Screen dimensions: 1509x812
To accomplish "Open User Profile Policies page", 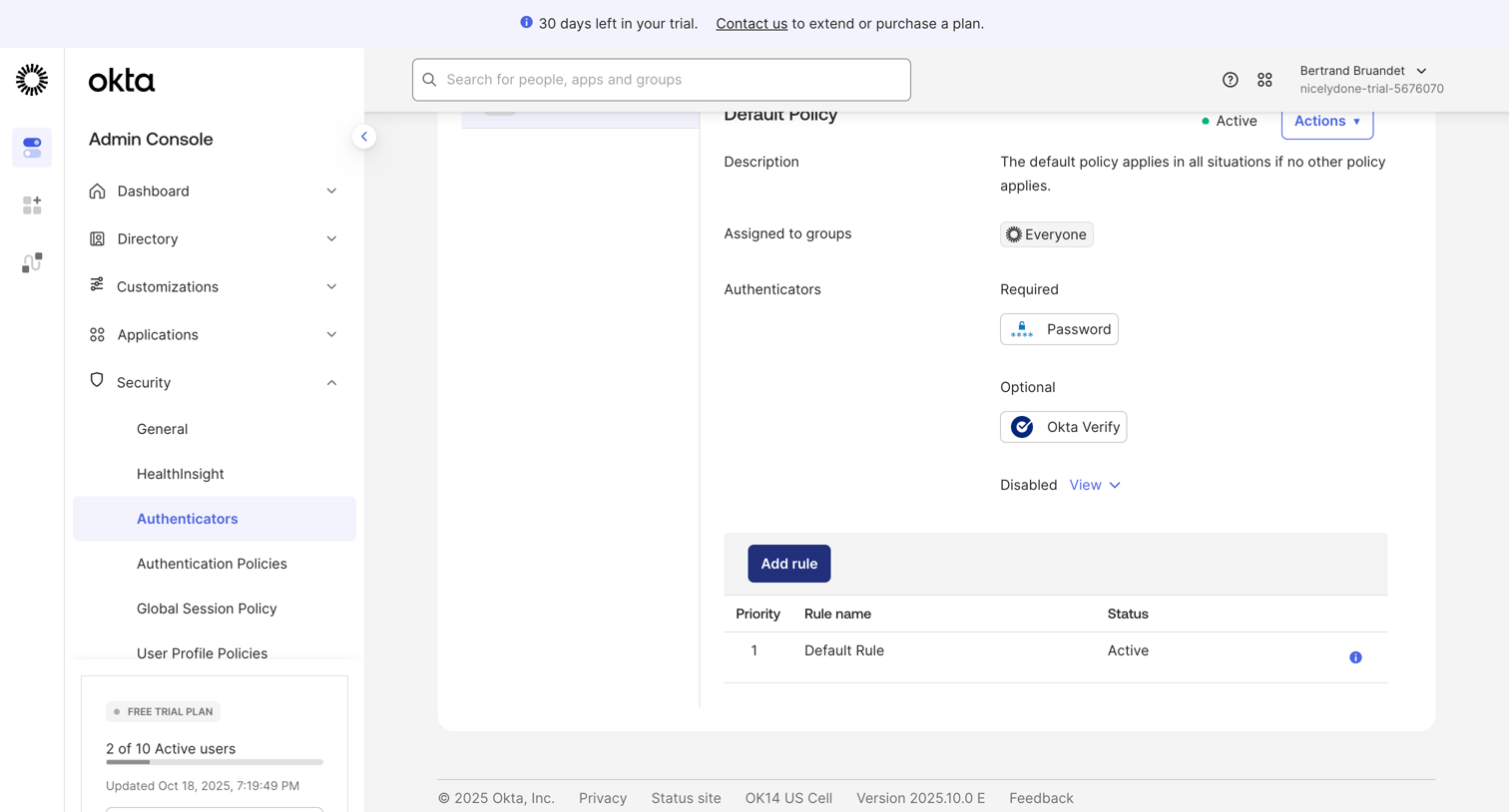I will pyautogui.click(x=202, y=653).
